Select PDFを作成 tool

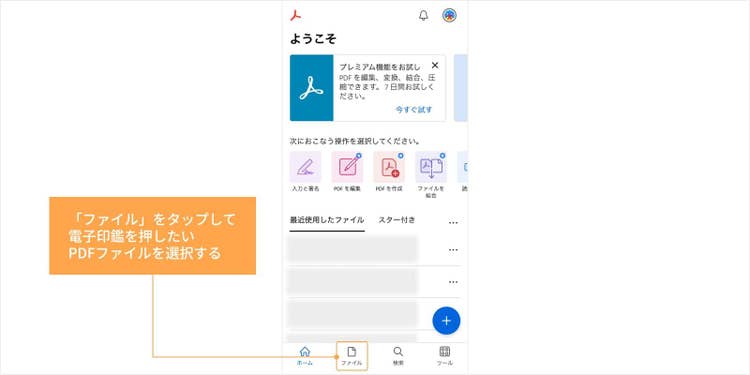coord(389,172)
